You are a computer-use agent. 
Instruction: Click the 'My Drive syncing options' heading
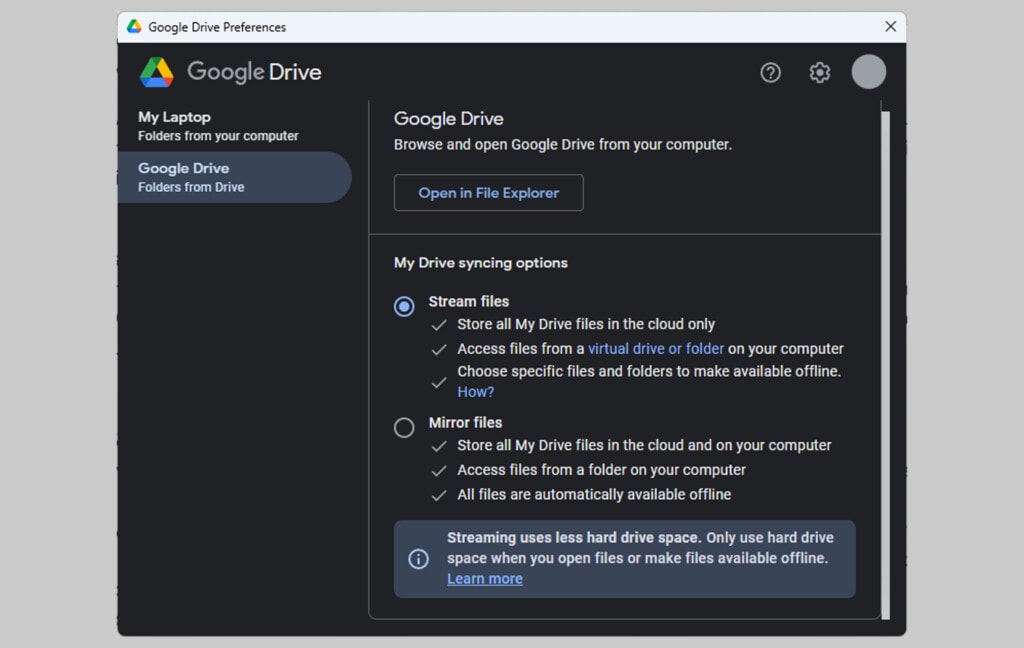(480, 263)
